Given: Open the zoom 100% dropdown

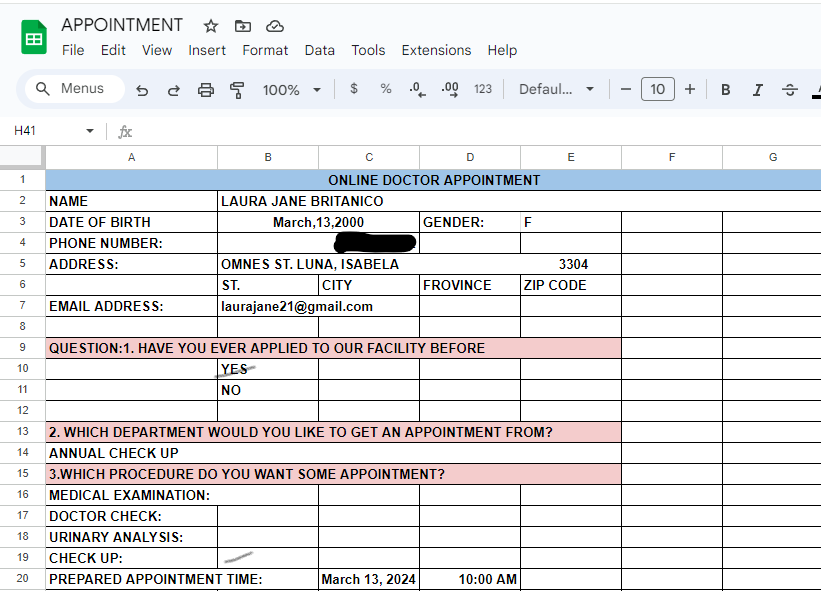Looking at the screenshot, I should coord(292,90).
